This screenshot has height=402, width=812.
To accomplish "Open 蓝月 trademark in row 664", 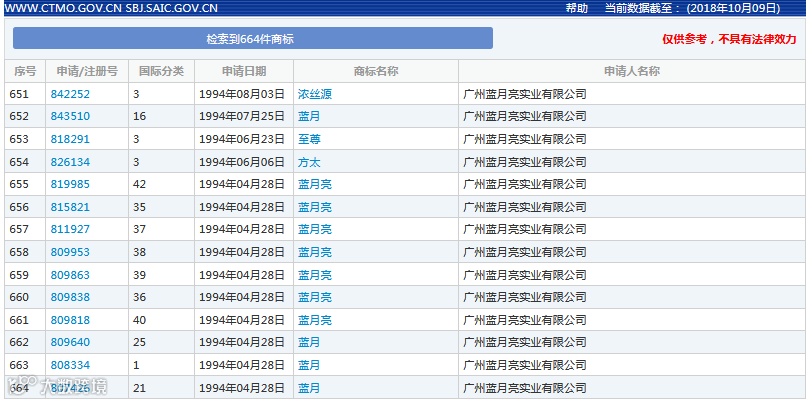I will pyautogui.click(x=309, y=388).
